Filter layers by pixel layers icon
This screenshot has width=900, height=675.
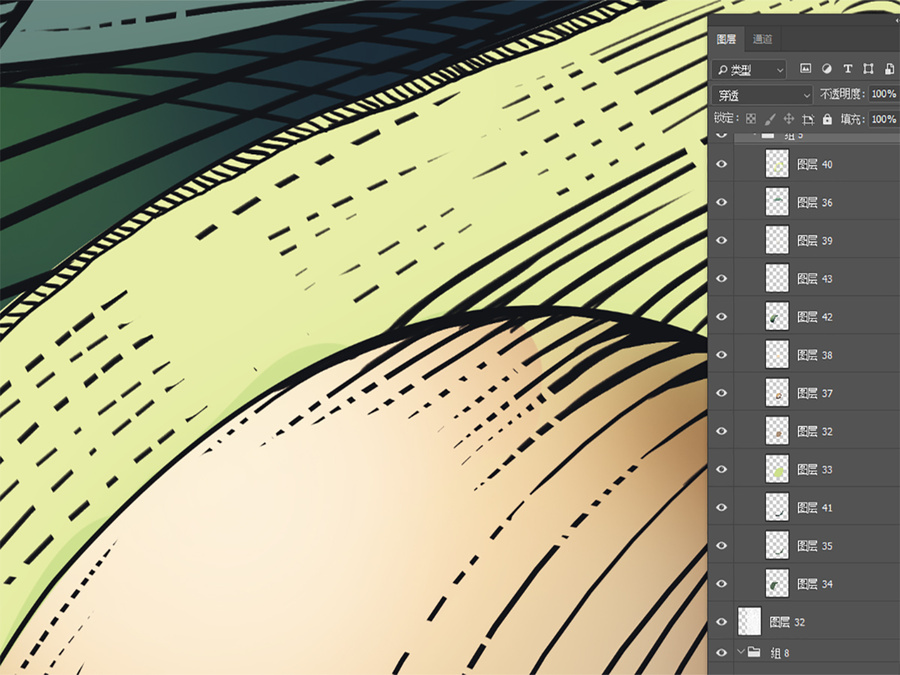805,69
